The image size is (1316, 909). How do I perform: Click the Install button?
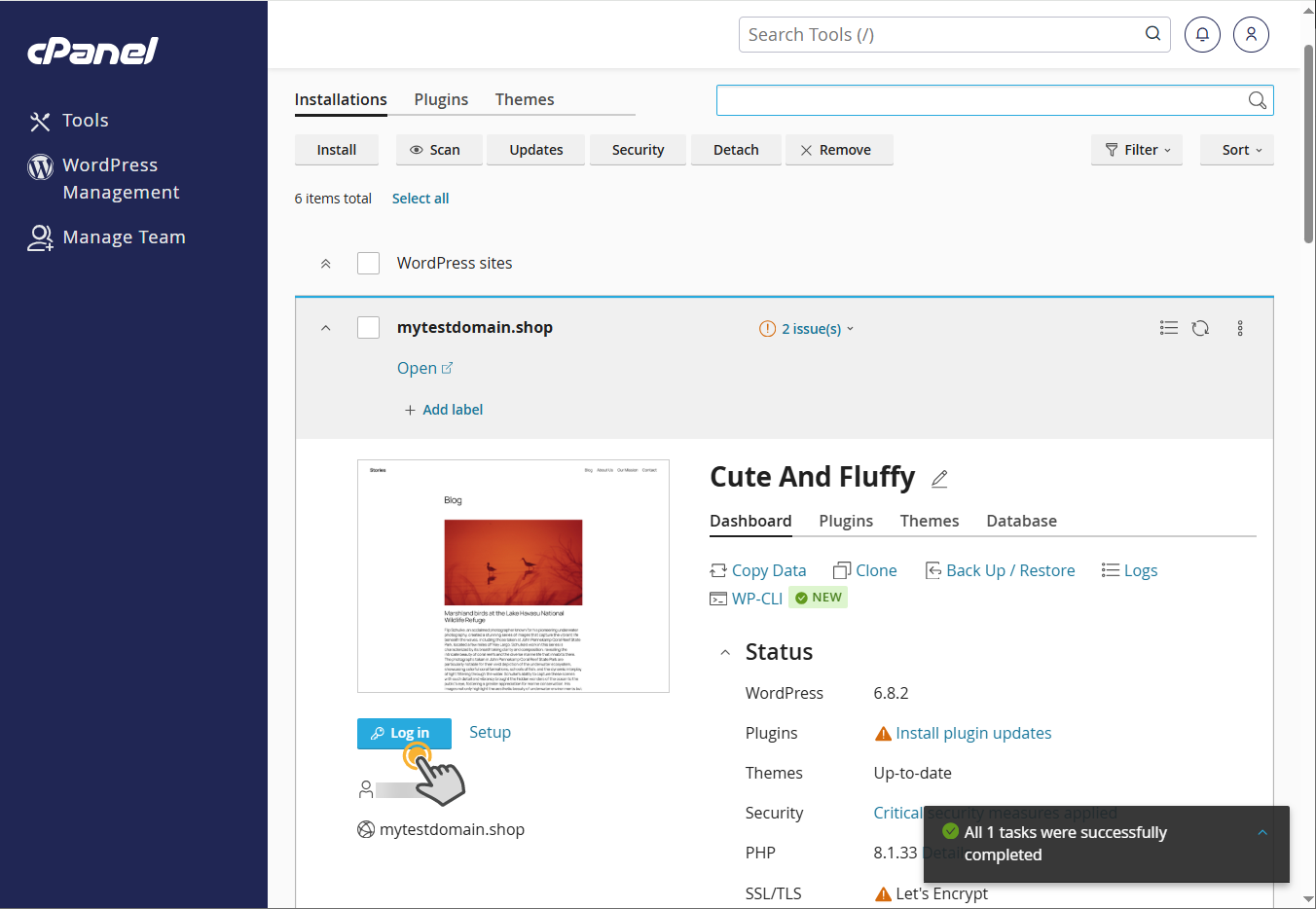[337, 150]
